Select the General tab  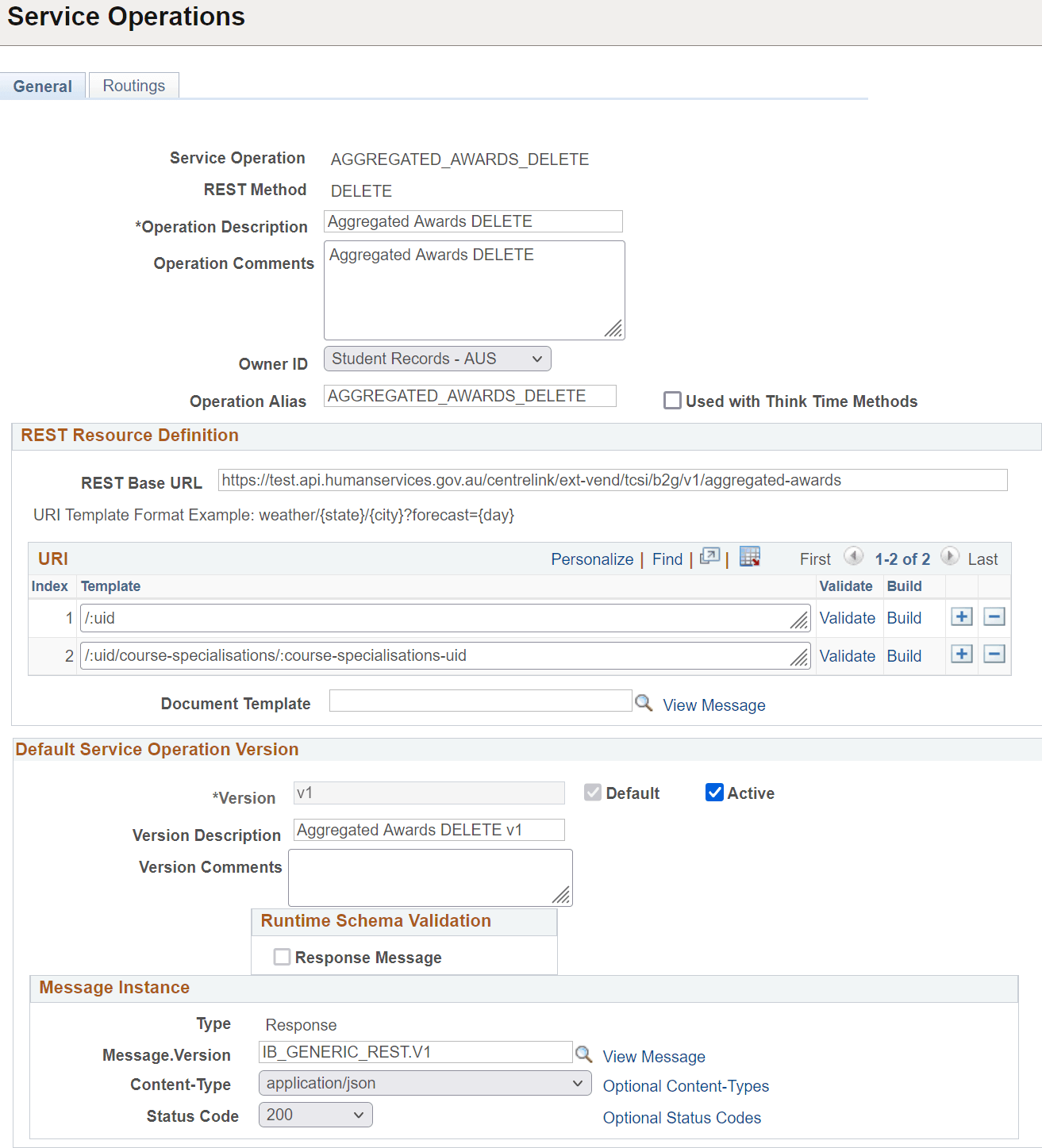43,86
